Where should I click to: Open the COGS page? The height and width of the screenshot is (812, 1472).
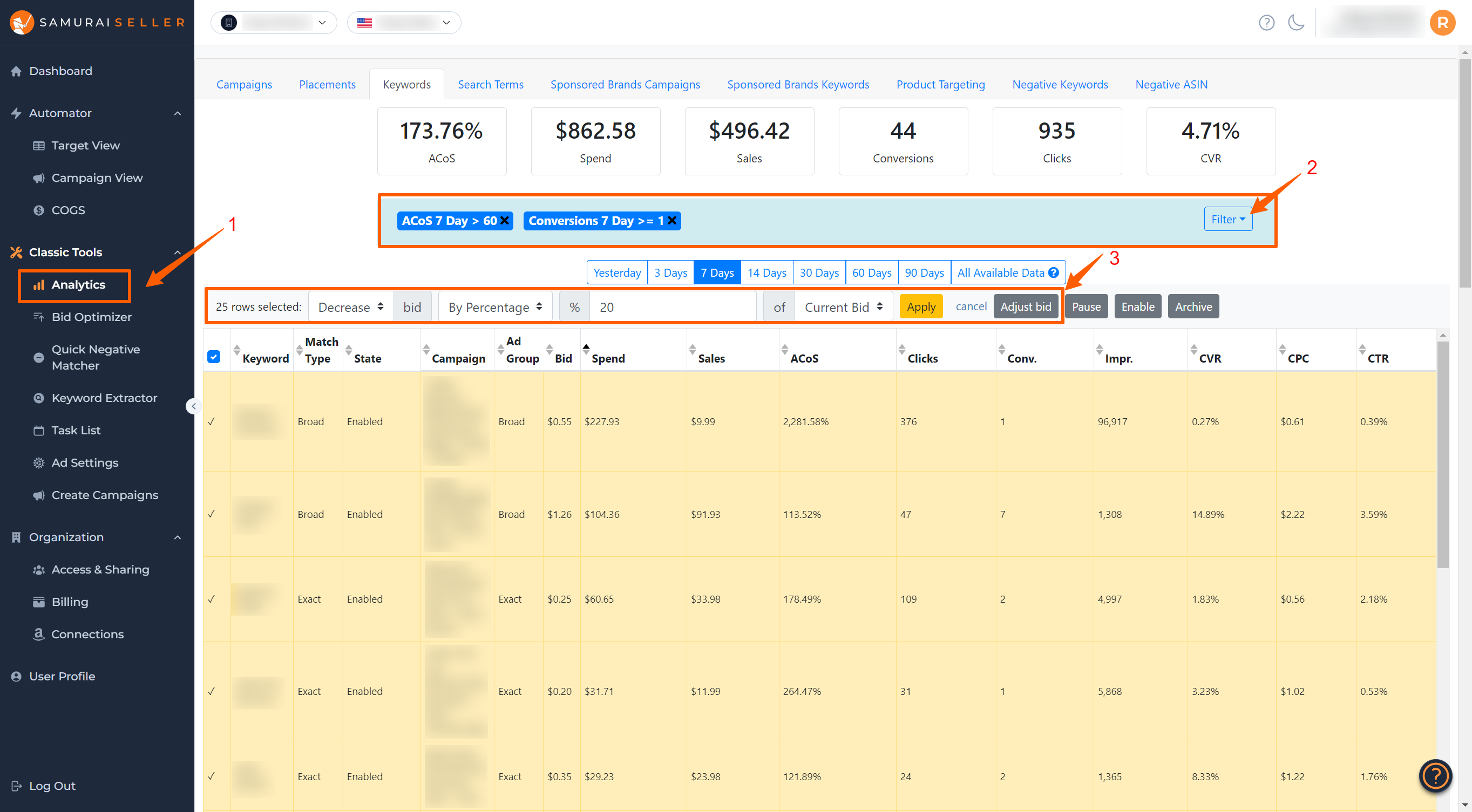tap(67, 210)
